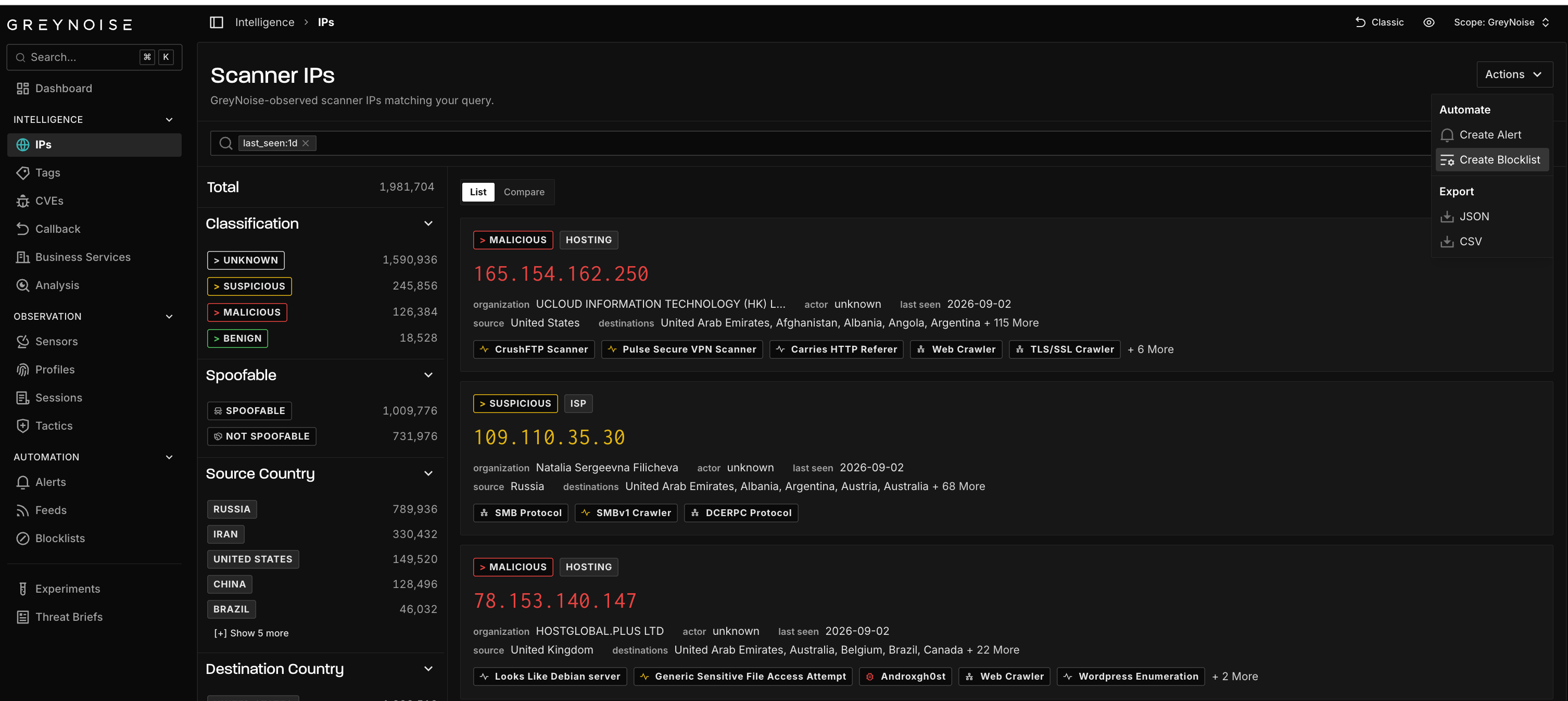
Task: Toggle the sidebar panel icon
Action: (x=217, y=22)
